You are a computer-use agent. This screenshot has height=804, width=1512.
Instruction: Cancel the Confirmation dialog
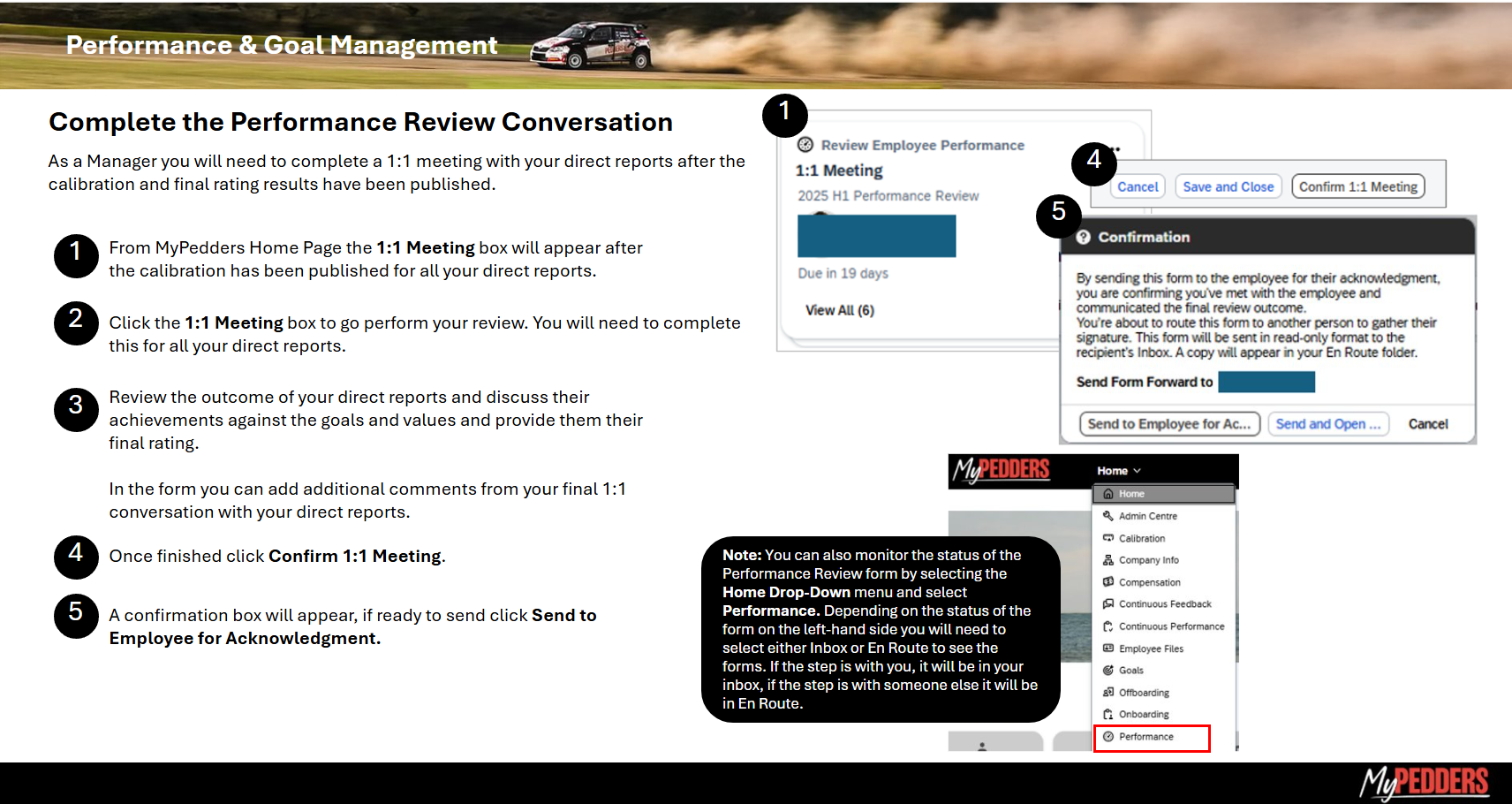[x=1427, y=424]
